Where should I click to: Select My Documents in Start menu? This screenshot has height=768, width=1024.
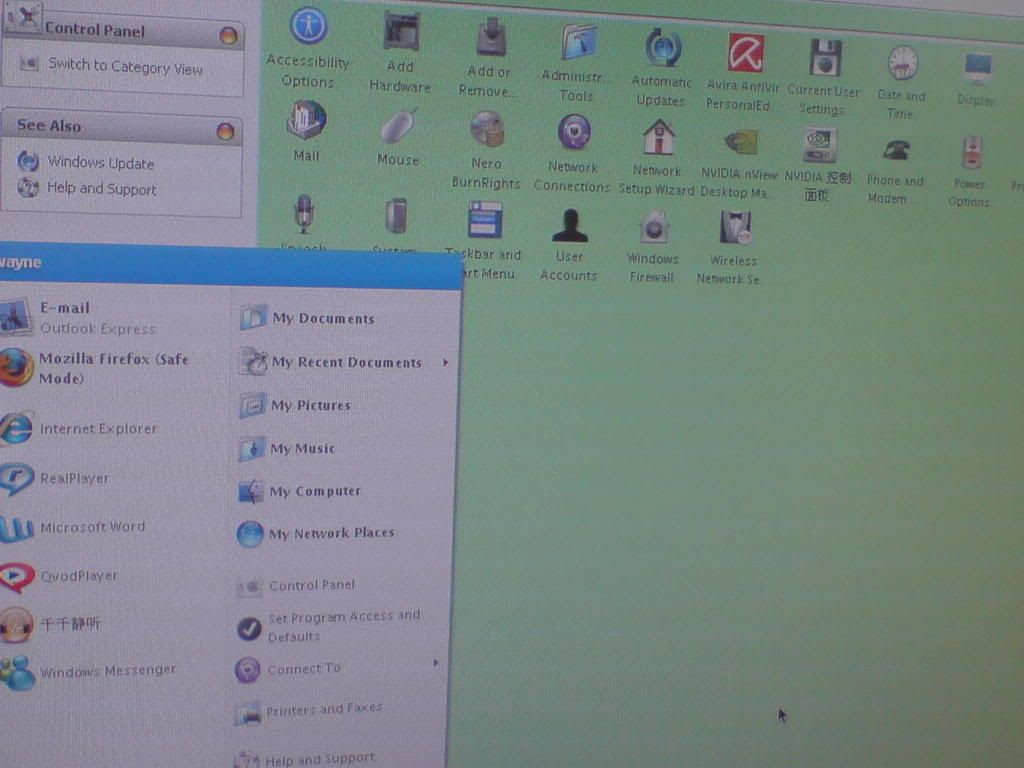(x=322, y=319)
